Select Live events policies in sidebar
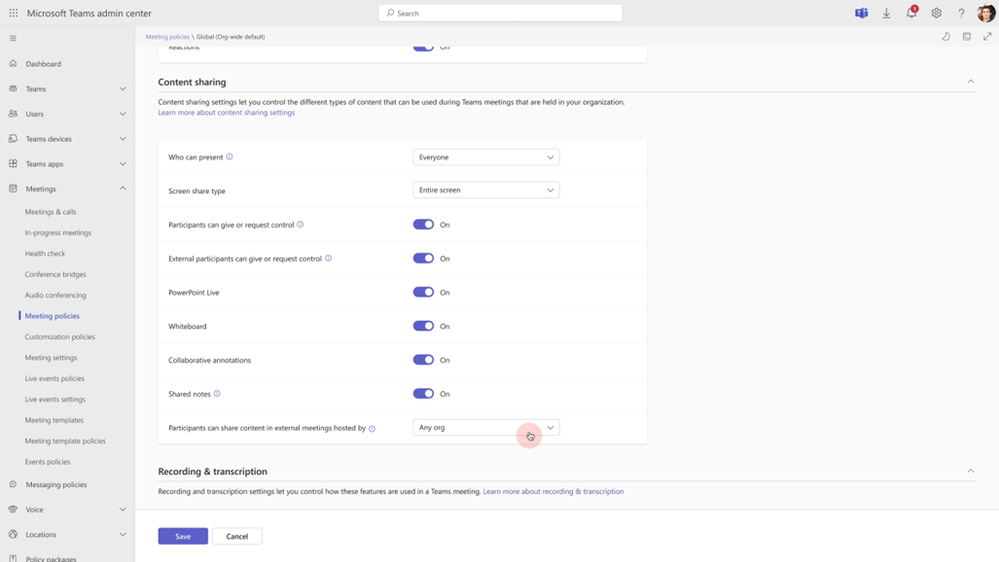This screenshot has width=999, height=562. pos(55,379)
